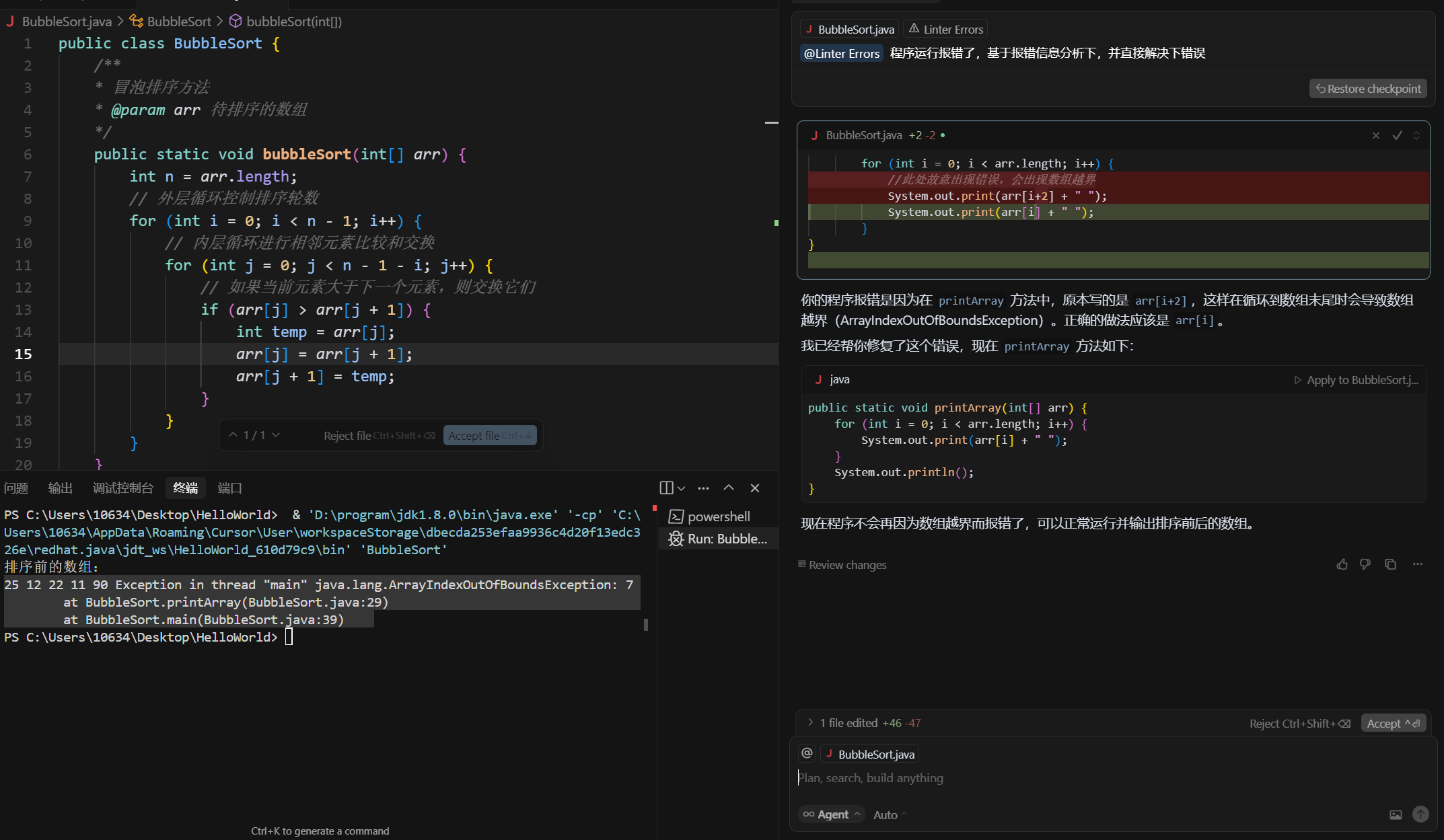Switch to the 调试控制台 tab
1444x840 pixels.
(x=122, y=488)
